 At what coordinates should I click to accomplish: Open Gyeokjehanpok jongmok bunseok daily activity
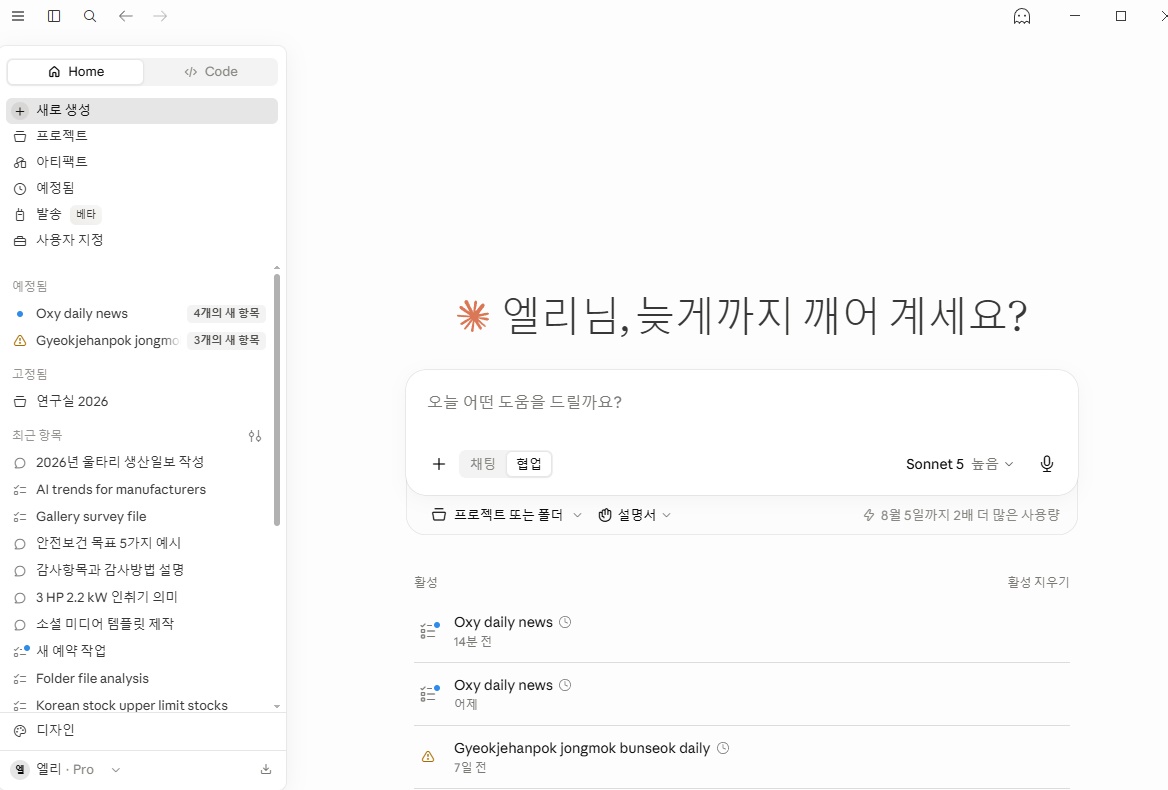tap(742, 756)
